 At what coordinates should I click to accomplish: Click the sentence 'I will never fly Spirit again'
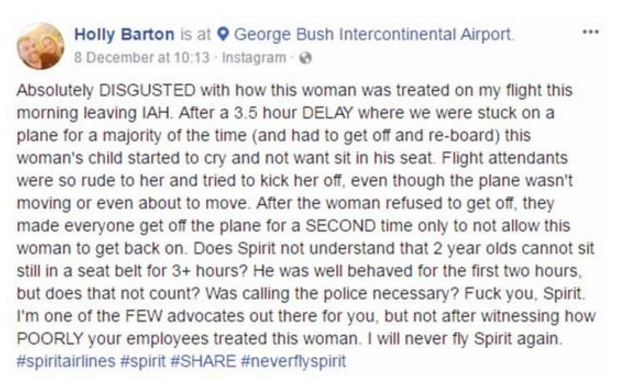[x=464, y=338]
